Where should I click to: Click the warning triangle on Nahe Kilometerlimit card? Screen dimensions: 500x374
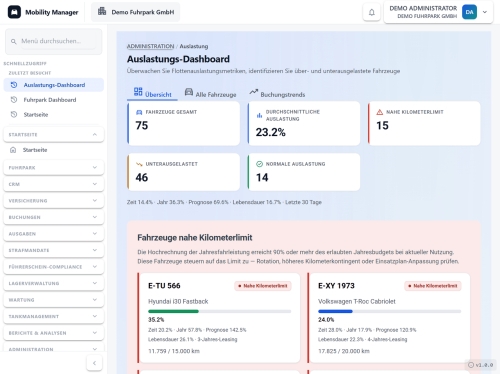379,112
